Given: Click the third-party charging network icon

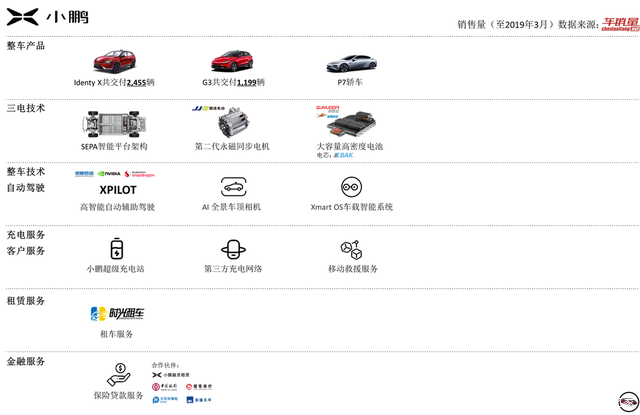Looking at the screenshot, I should [x=233, y=249].
